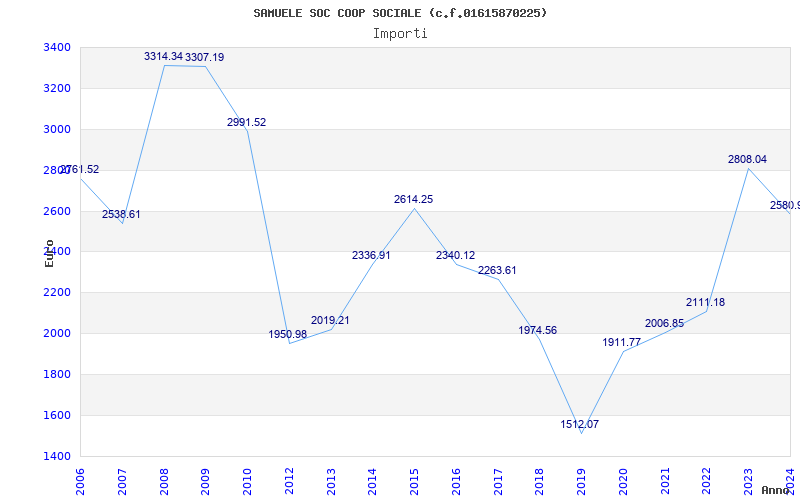Click data label 2991.52 for 2010
The image size is (800, 500).
click(246, 122)
